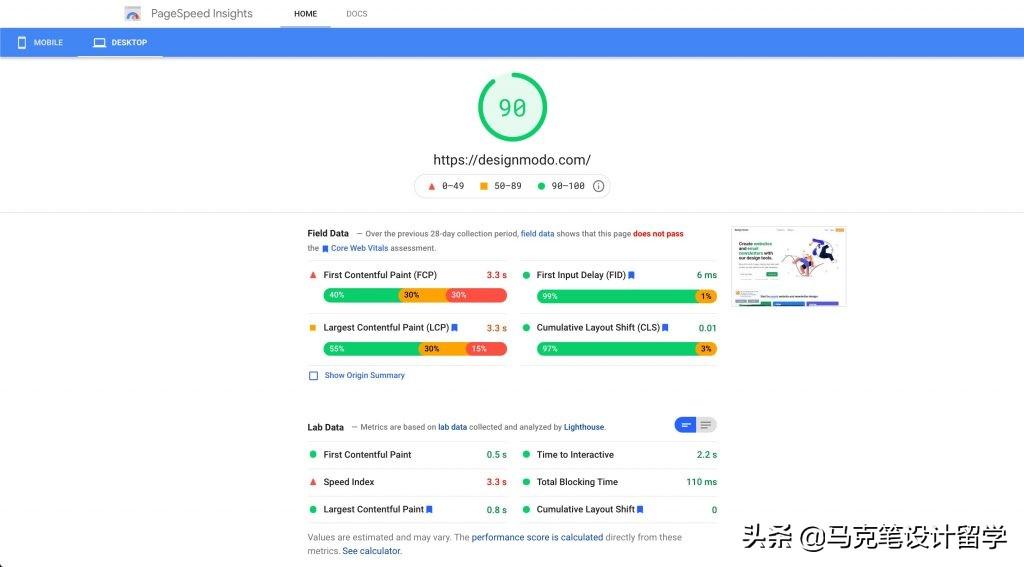
Task: Click the green dot beside Lab First Contentful Paint
Action: coord(313,455)
